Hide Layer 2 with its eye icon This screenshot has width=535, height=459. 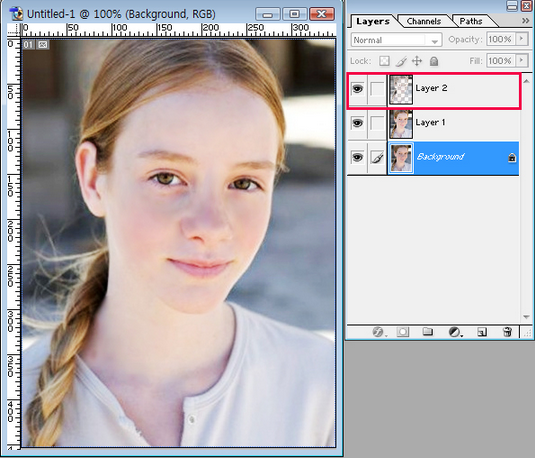coord(357,89)
